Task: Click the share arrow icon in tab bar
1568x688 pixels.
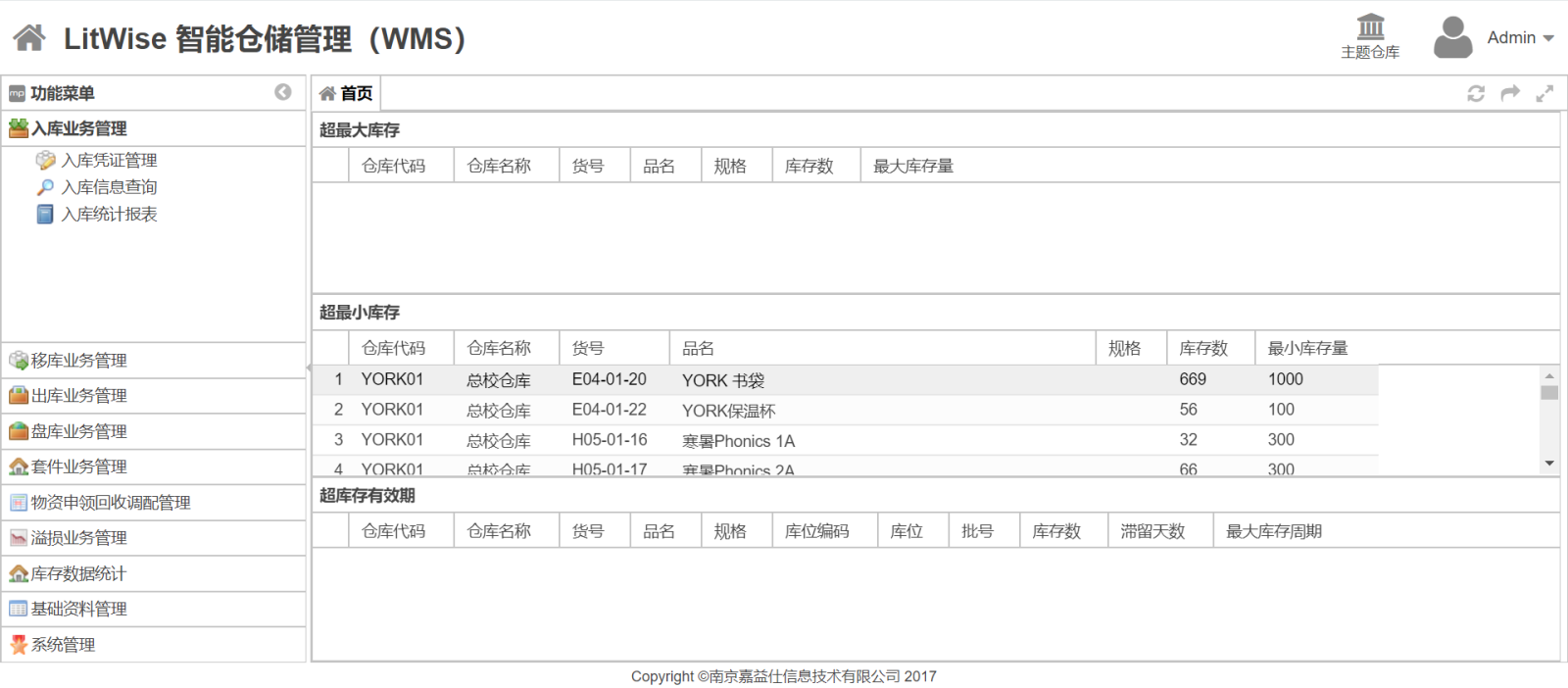Action: 1510,93
